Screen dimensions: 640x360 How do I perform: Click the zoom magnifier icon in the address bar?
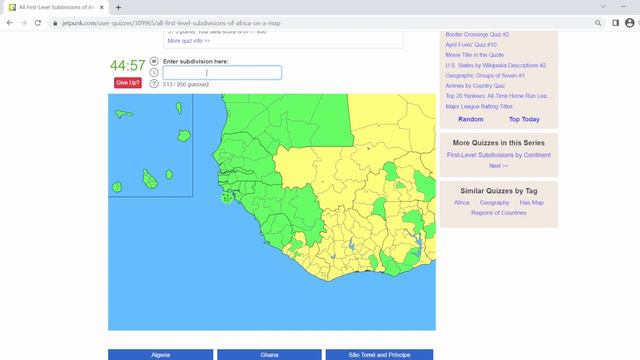598,23
